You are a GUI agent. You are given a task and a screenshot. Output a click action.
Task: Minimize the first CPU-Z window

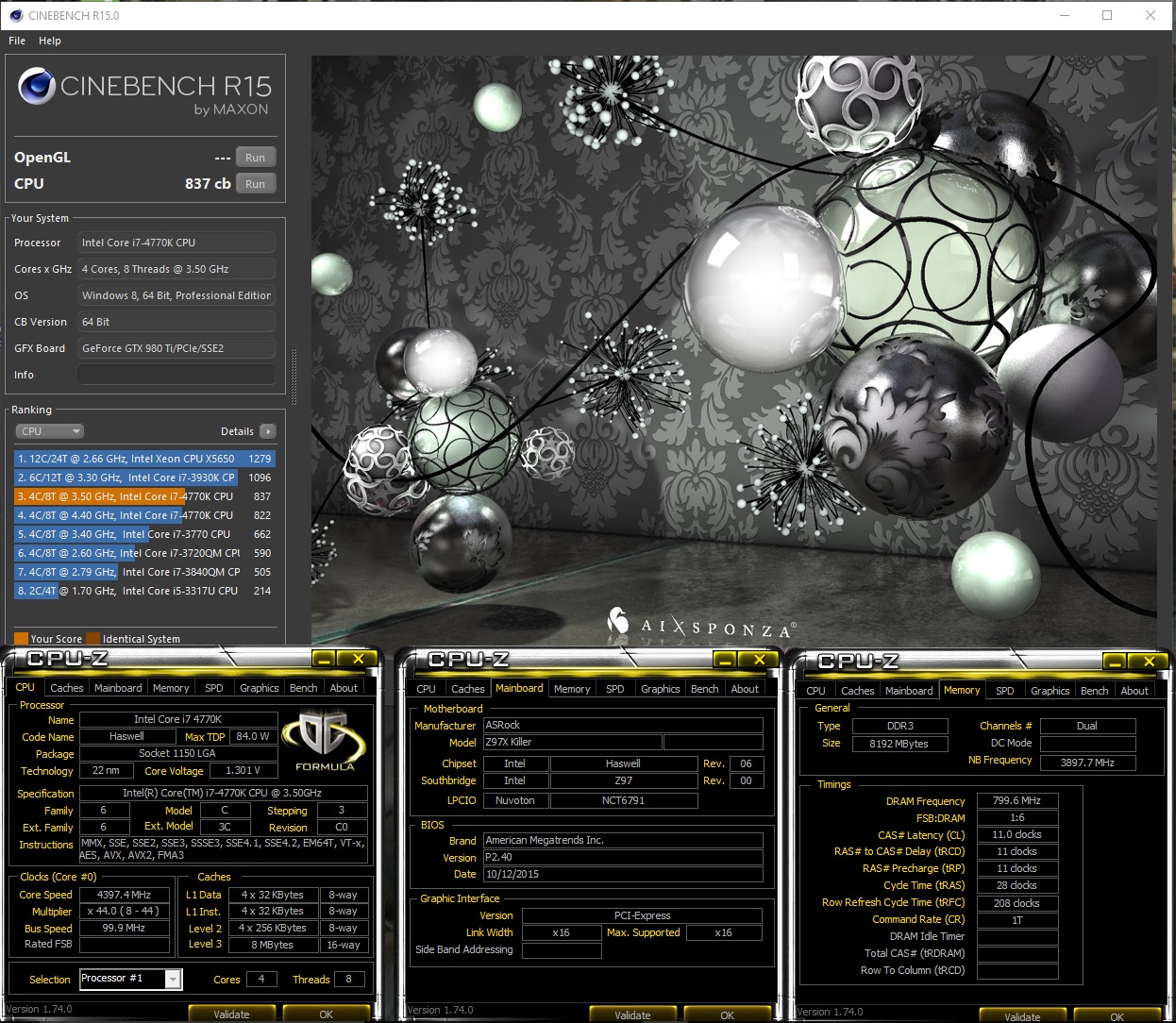coord(324,659)
